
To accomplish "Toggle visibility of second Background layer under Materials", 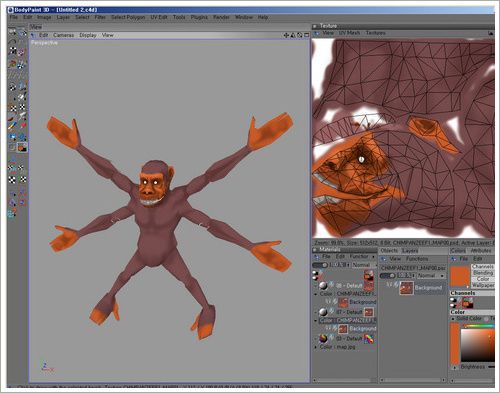I will pyautogui.click(x=328, y=328).
